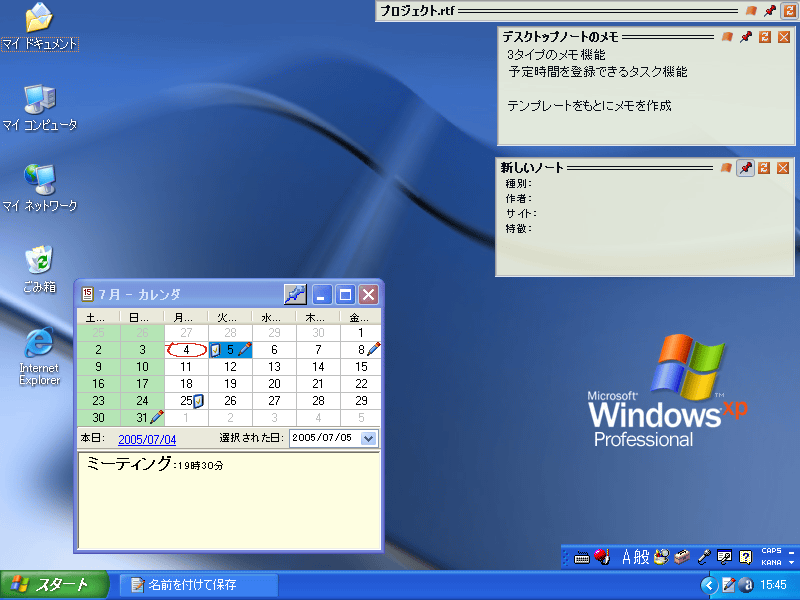The height and width of the screenshot is (600, 800).
Task: Click the 特徴: line in 新しいノート
Action: pyautogui.click(x=518, y=229)
